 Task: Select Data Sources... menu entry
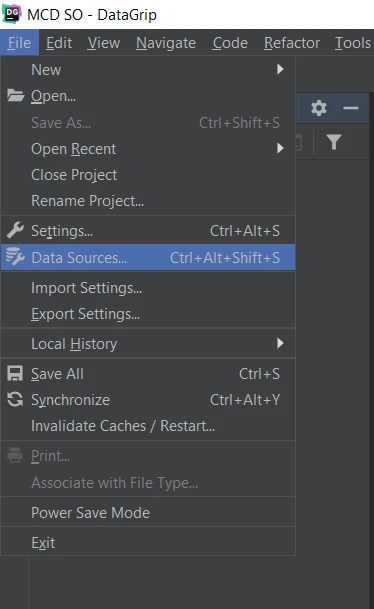pos(148,258)
